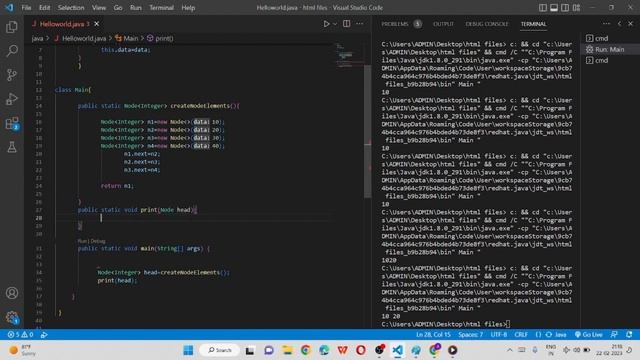
Task: Toggle primary side bar layout icon
Action: click(543, 8)
